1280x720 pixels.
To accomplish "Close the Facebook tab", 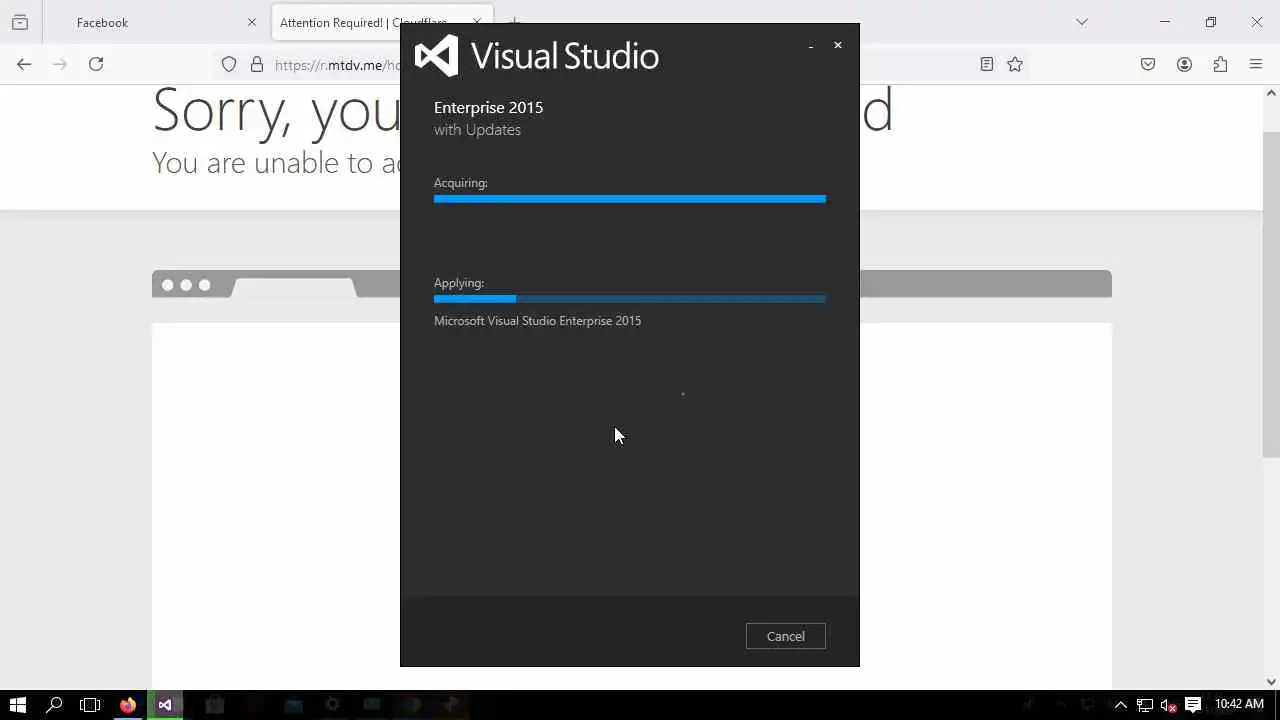I will (252, 22).
